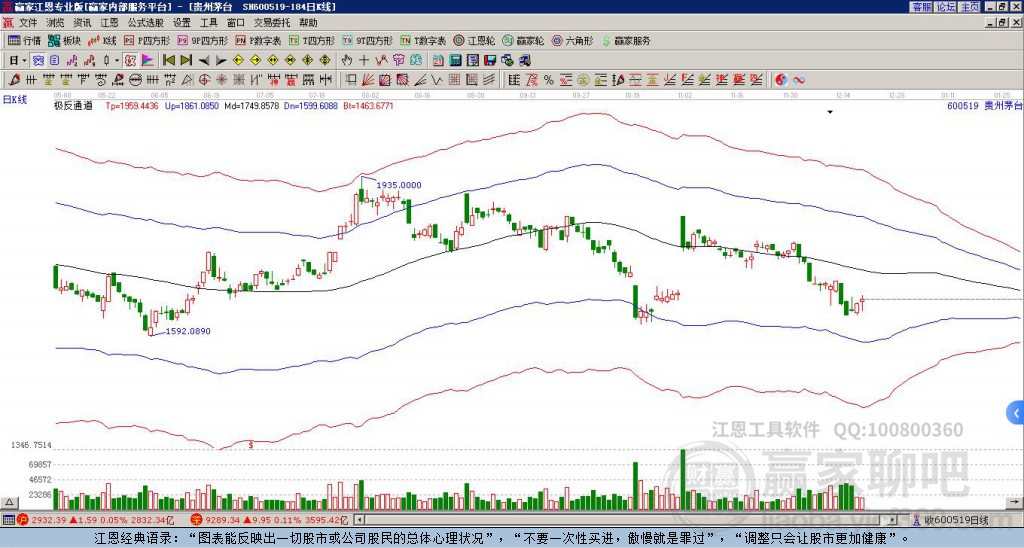Click the 节 solar-term icon
Image resolution: width=1024 pixels, height=548 pixels.
[398, 60]
